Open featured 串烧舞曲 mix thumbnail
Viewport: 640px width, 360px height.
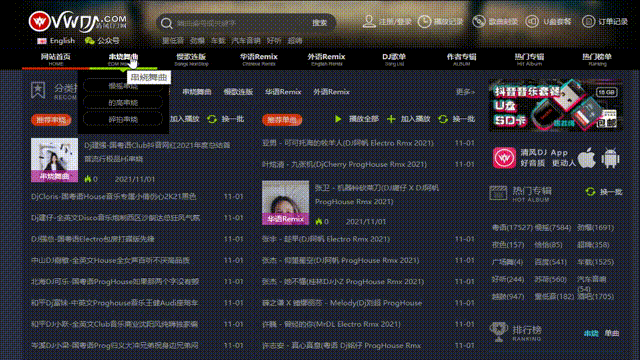point(54,160)
